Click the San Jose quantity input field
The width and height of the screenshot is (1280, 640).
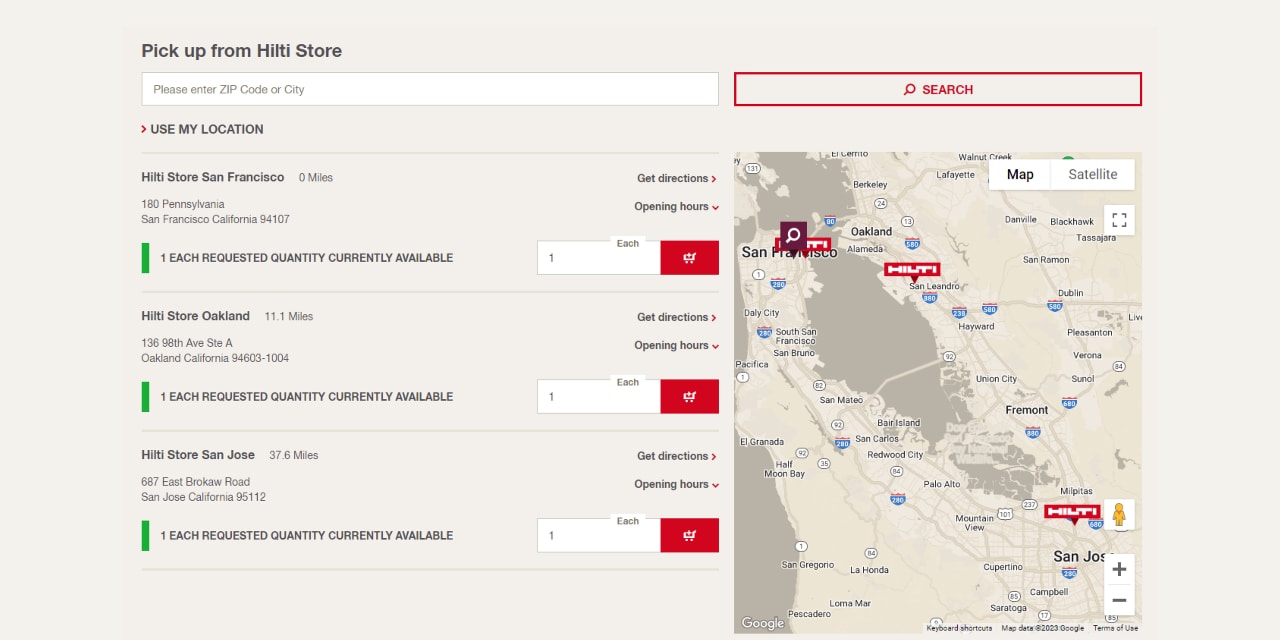coord(590,535)
